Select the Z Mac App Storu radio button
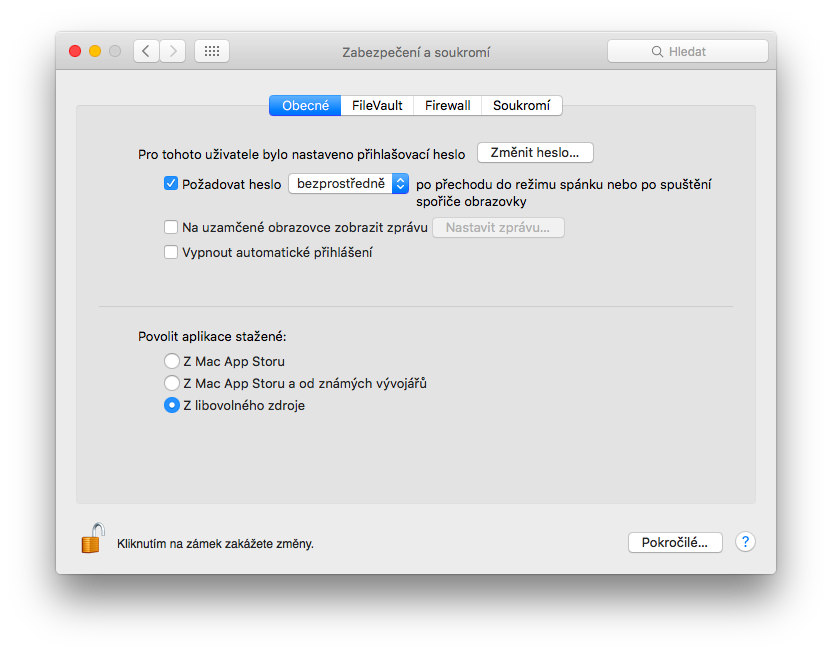832x654 pixels. pos(171,361)
